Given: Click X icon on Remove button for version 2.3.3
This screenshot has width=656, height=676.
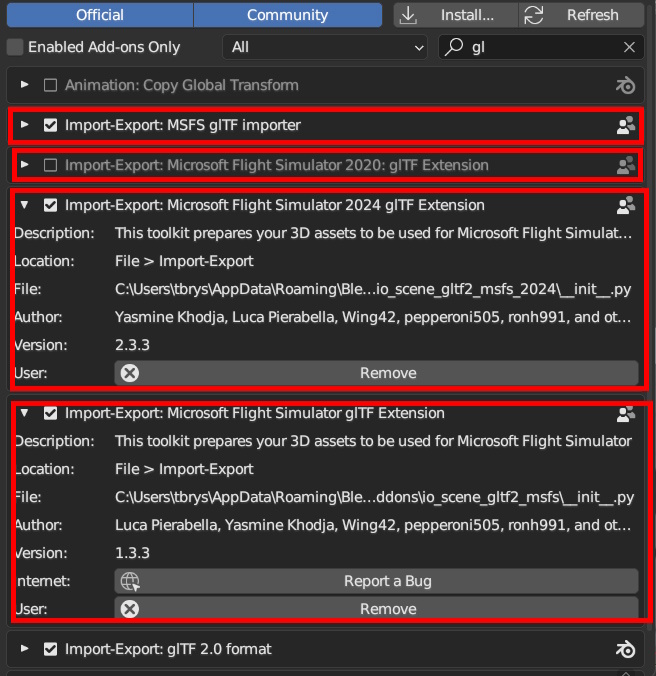Looking at the screenshot, I should tap(130, 373).
